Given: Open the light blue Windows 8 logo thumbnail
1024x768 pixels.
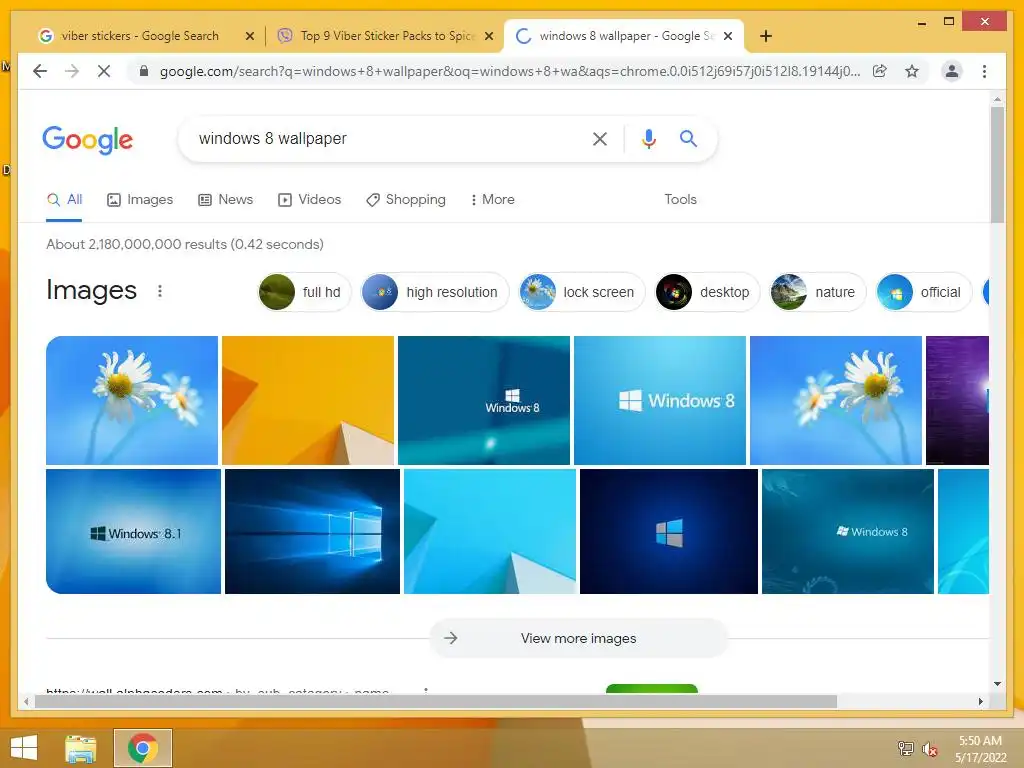Looking at the screenshot, I should pyautogui.click(x=660, y=400).
